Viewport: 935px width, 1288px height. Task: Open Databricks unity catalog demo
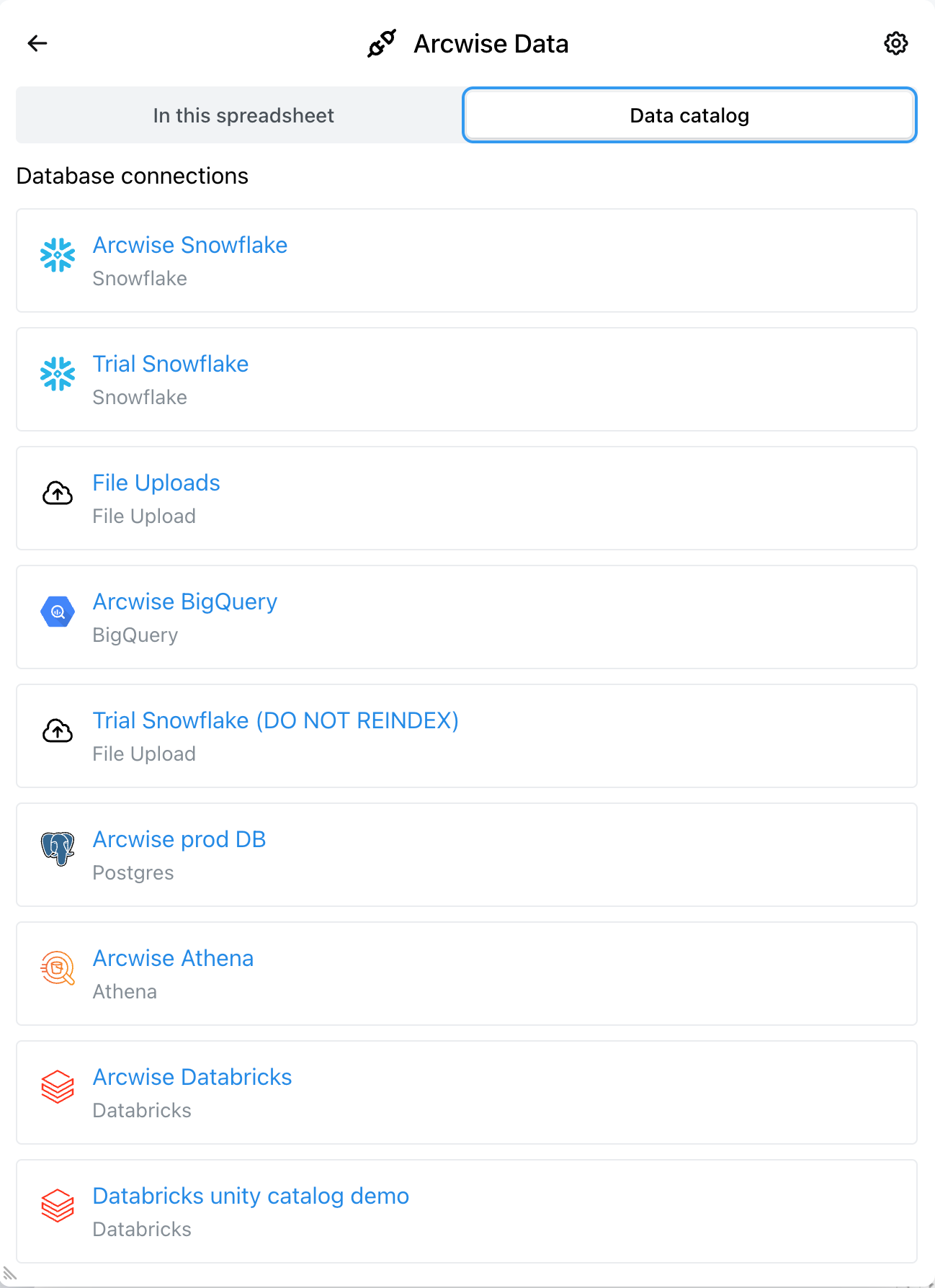click(x=251, y=1197)
